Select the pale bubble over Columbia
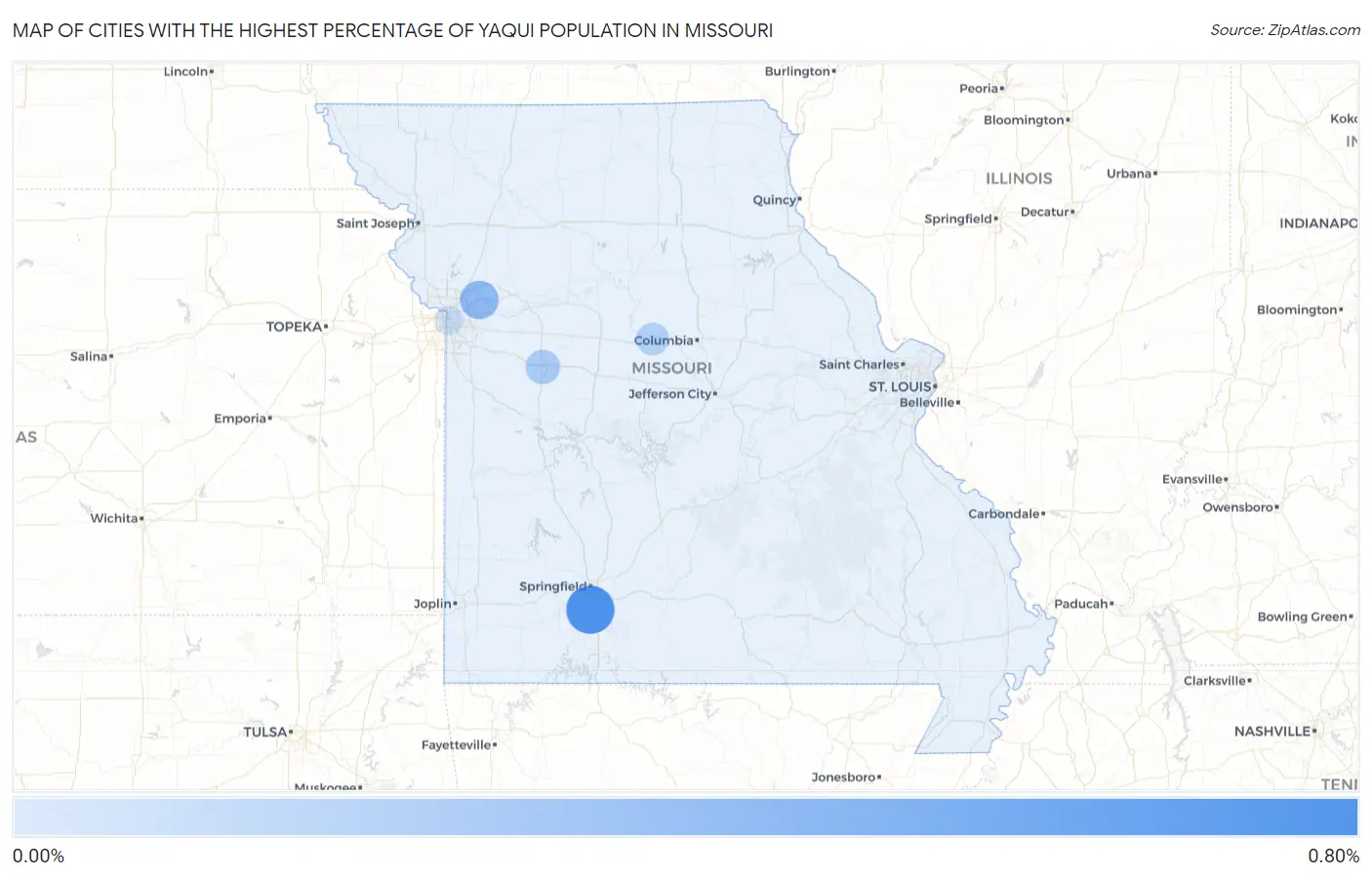Image resolution: width=1372 pixels, height=877 pixels. click(652, 339)
